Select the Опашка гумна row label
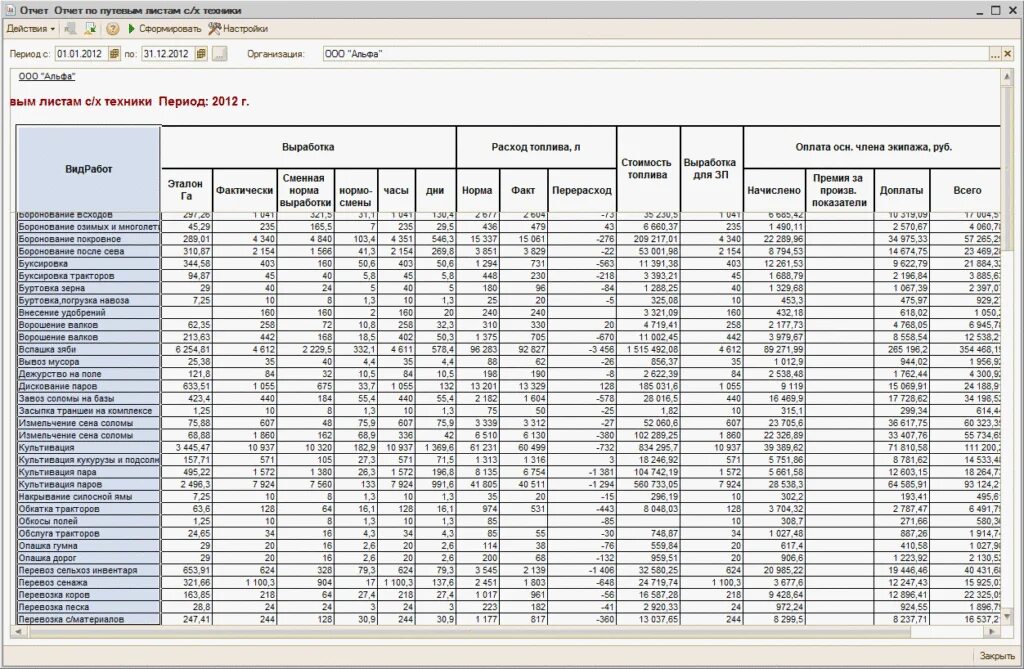Image resolution: width=1024 pixels, height=669 pixels. [88, 546]
